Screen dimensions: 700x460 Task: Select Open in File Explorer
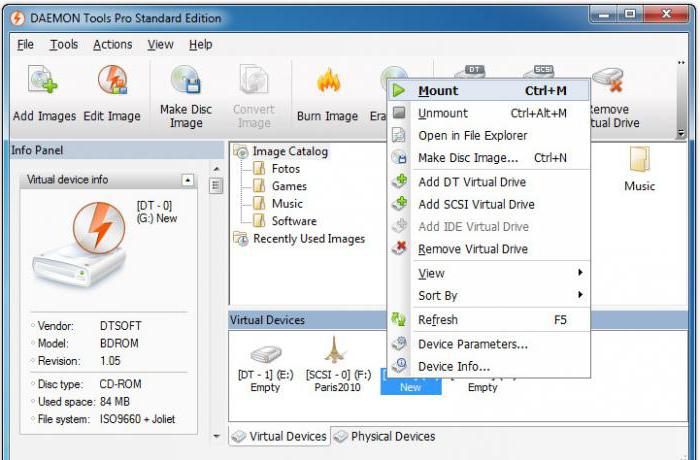click(x=489, y=135)
